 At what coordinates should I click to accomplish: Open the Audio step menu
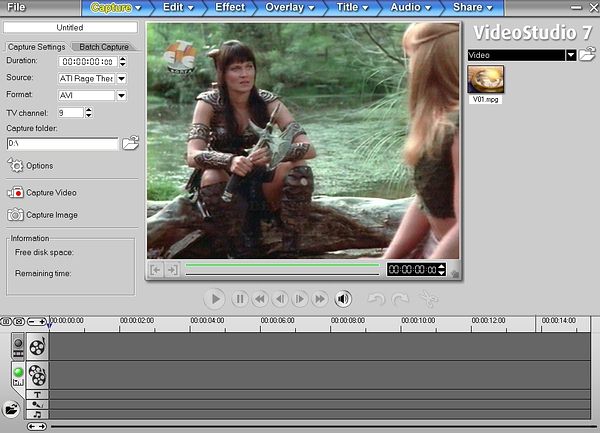[410, 7]
